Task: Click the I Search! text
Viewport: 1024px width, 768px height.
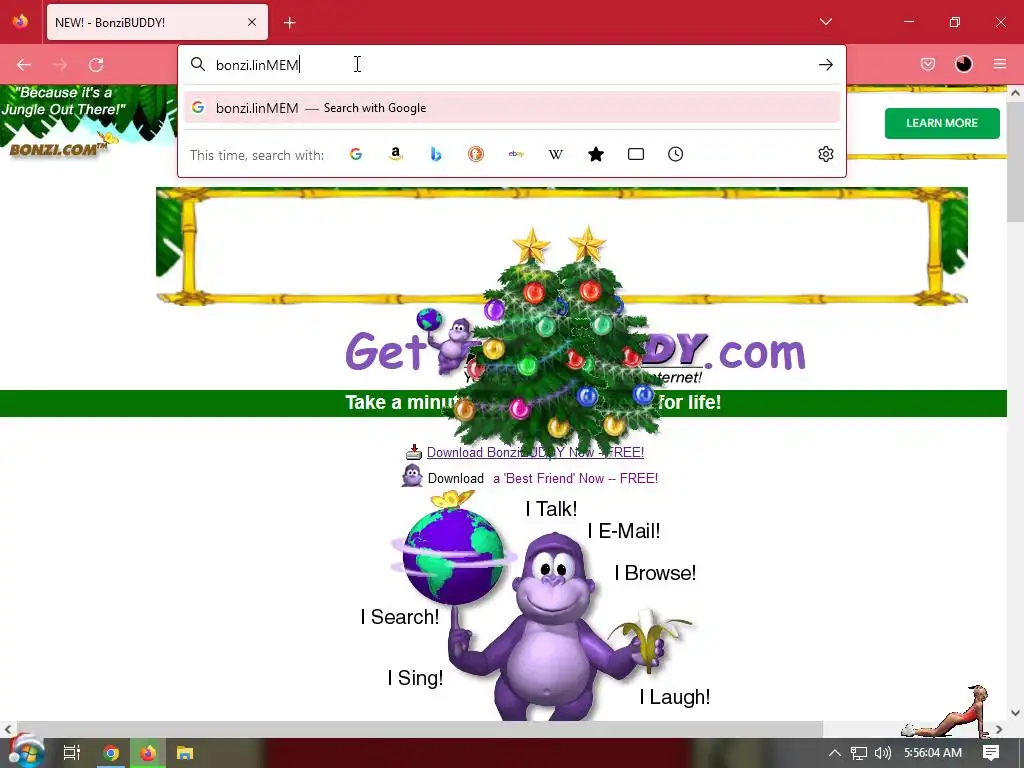Action: pyautogui.click(x=400, y=616)
